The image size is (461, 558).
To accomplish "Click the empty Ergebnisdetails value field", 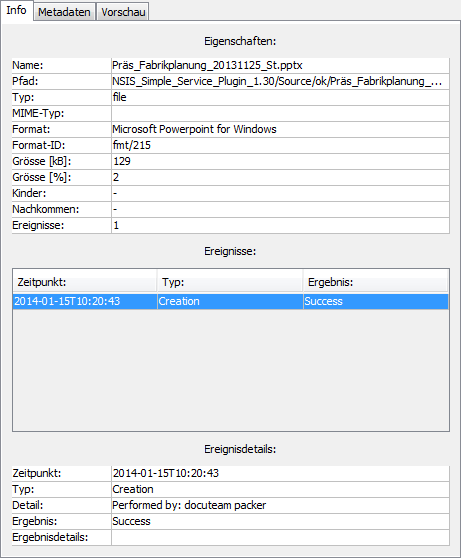I will coord(280,537).
